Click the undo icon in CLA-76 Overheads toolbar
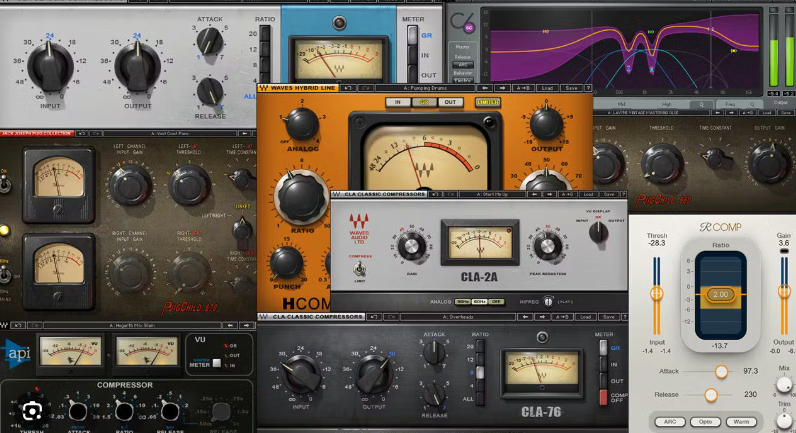Image resolution: width=796 pixels, height=433 pixels. (x=374, y=317)
